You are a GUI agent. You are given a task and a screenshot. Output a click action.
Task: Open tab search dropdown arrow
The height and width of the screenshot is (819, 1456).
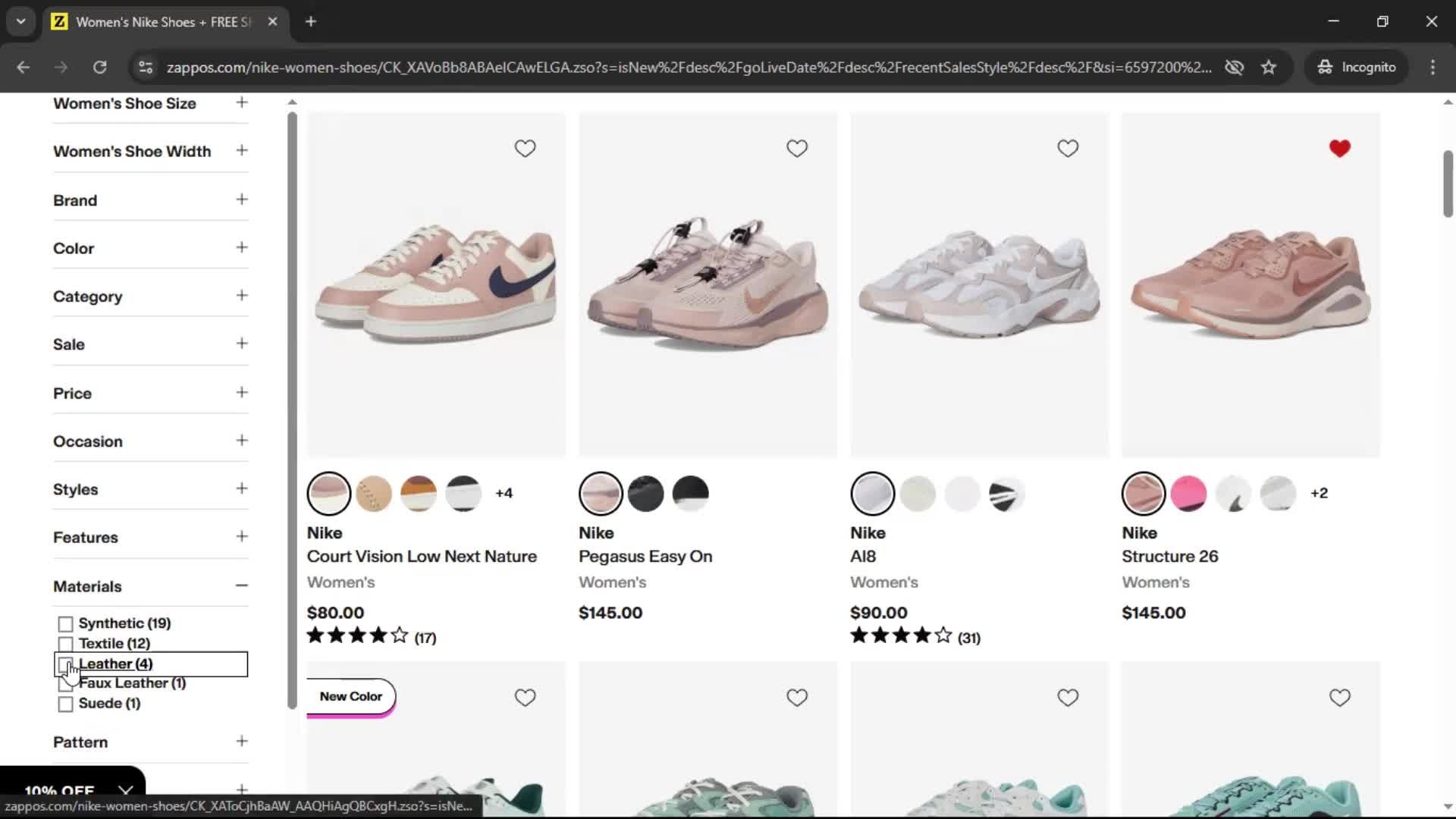click(x=21, y=21)
